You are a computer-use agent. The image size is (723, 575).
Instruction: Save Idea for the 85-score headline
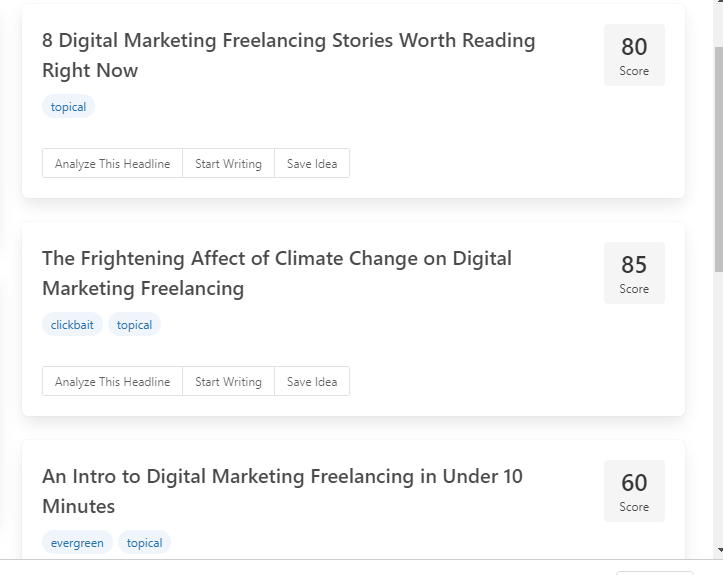coord(312,382)
